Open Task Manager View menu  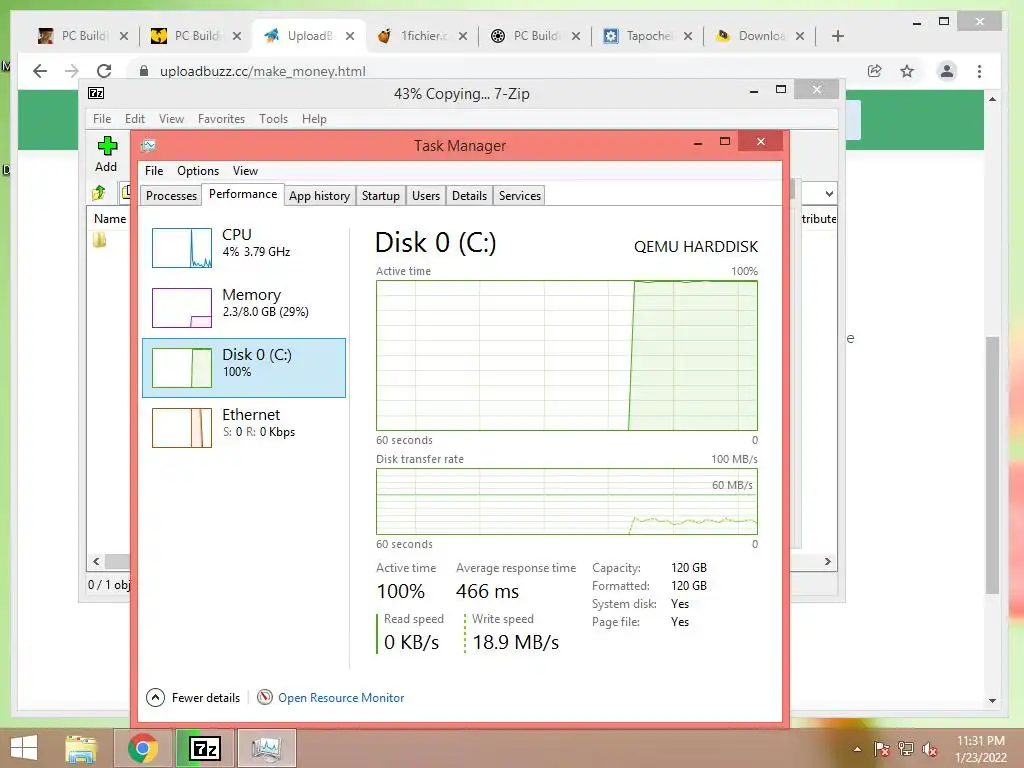pyautogui.click(x=246, y=170)
